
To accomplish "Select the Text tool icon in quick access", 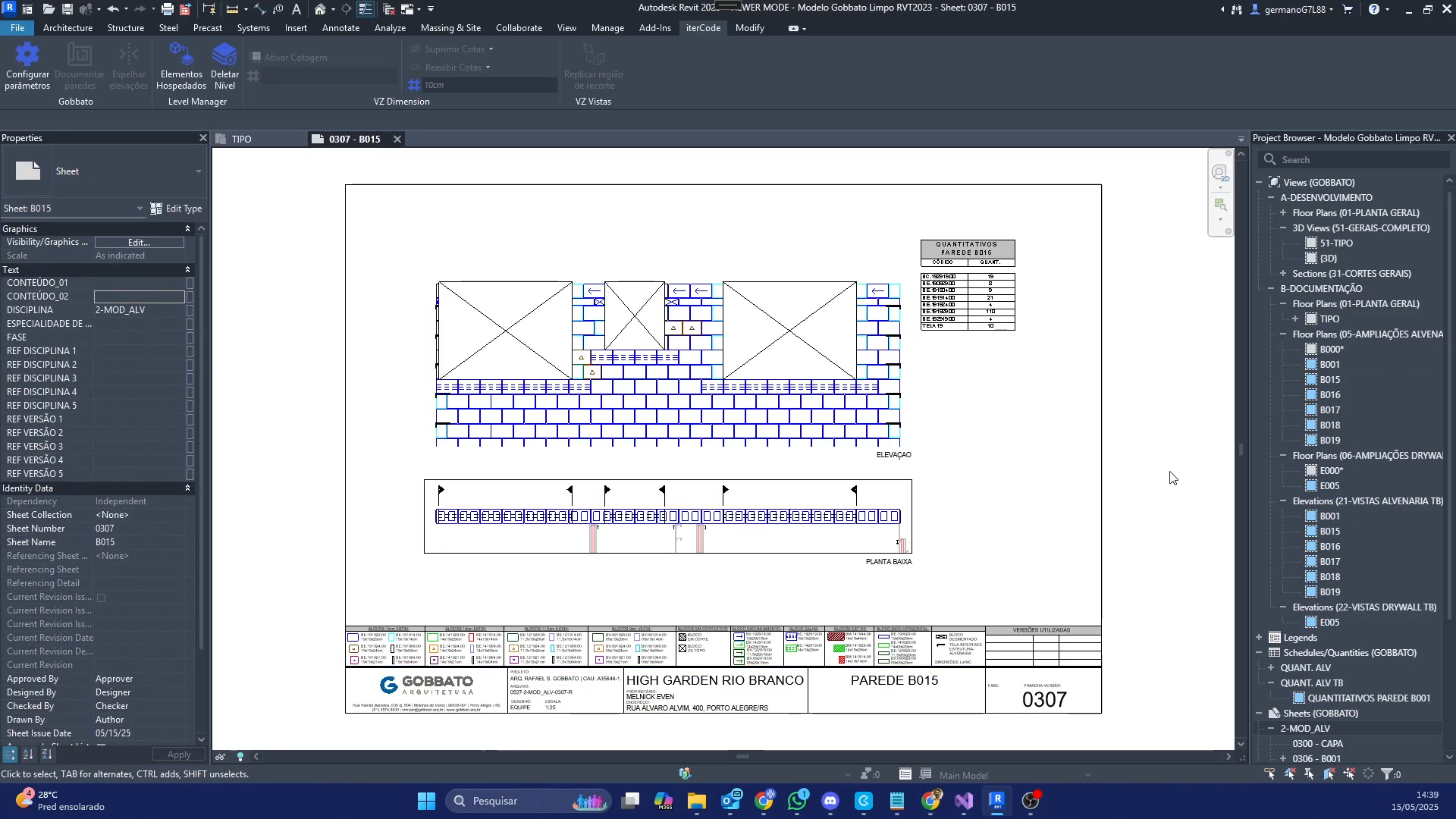I will [297, 9].
